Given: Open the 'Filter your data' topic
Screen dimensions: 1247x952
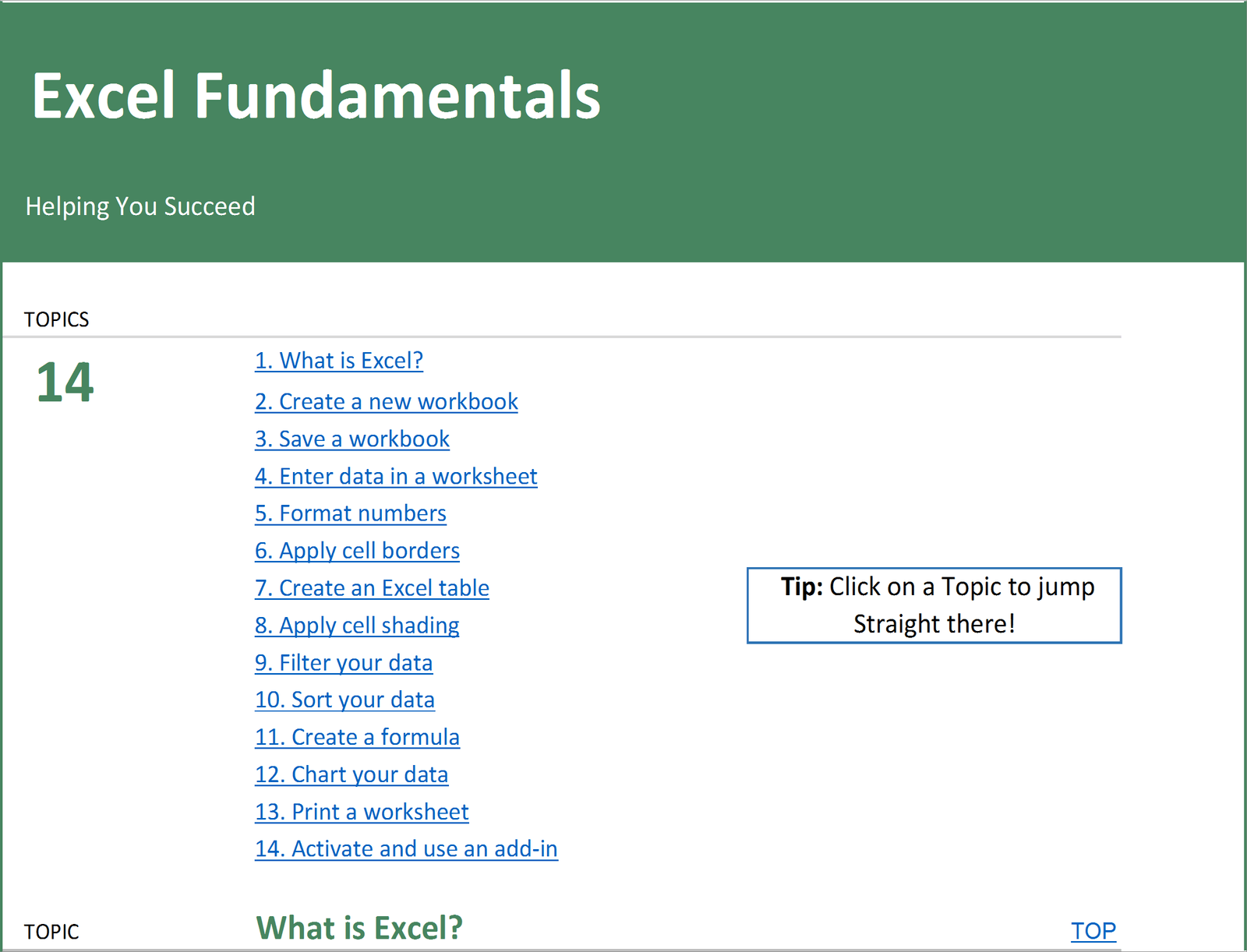Looking at the screenshot, I should (x=344, y=663).
